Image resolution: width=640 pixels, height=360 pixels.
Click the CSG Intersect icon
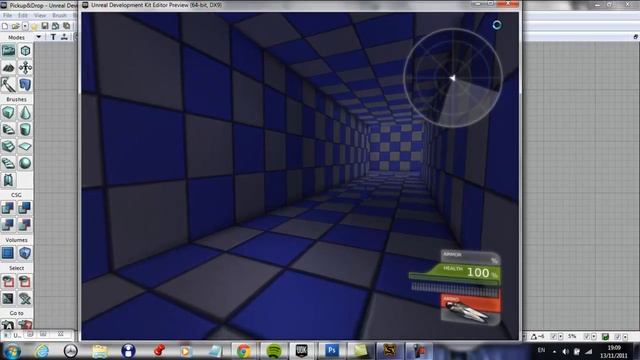coord(8,224)
